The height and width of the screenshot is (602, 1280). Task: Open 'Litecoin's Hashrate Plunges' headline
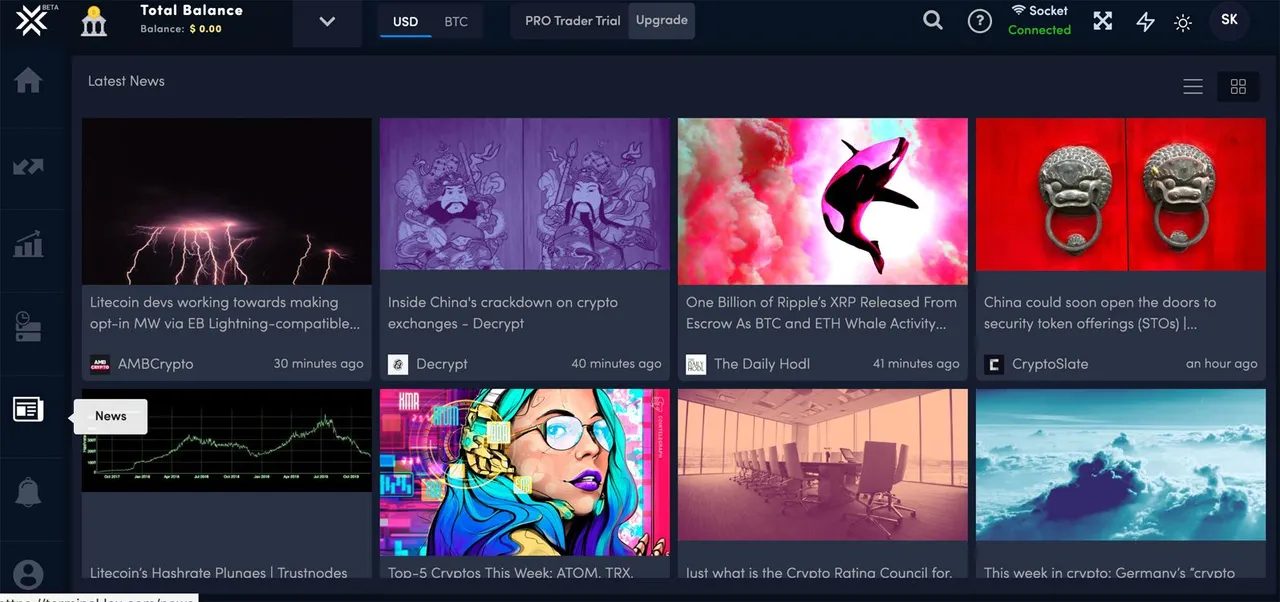point(219,574)
